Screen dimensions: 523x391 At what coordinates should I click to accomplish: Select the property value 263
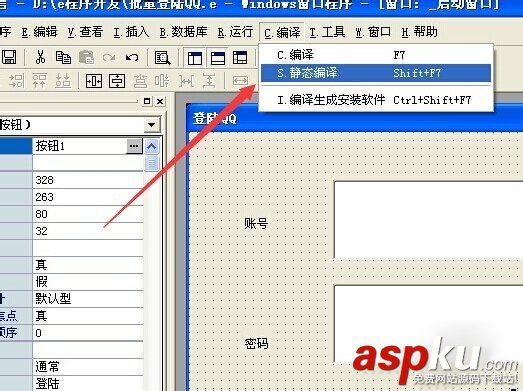[x=88, y=197]
